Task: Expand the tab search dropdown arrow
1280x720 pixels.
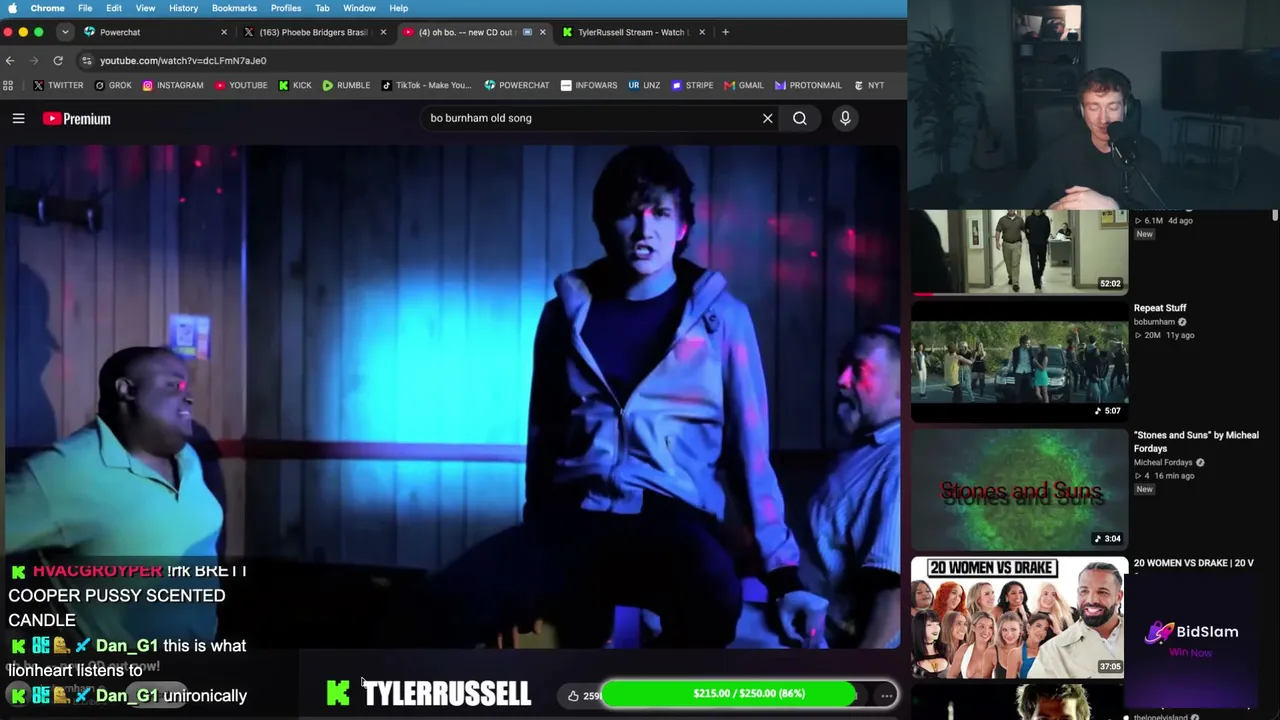Action: click(65, 32)
